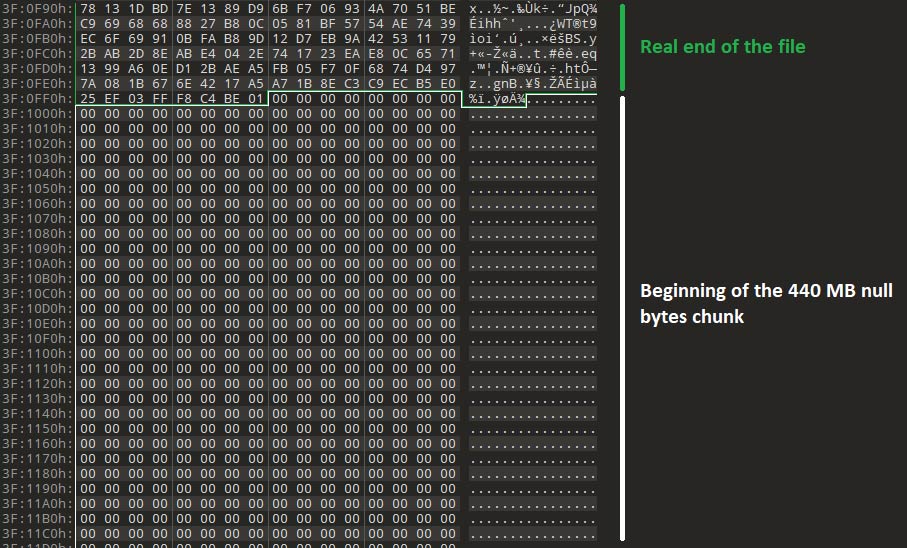The width and height of the screenshot is (907, 548).
Task: Click the 'Real end of the file' annotation
Action: pyautogui.click(x=722, y=46)
